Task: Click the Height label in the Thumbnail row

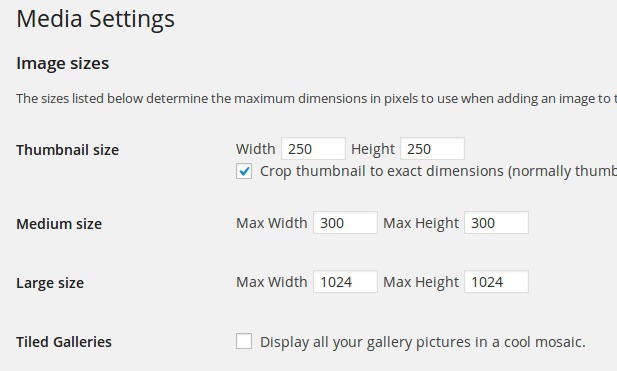Action: click(x=373, y=150)
